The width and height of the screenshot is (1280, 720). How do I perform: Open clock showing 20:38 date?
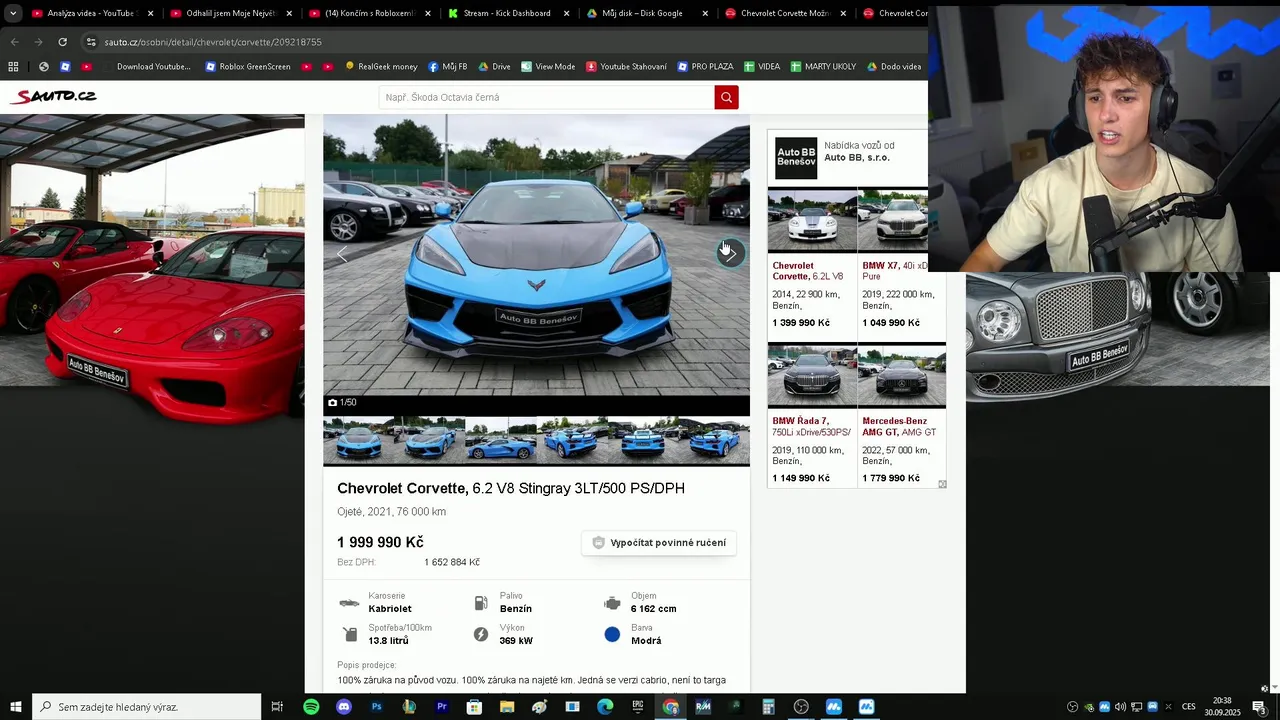pos(1222,707)
